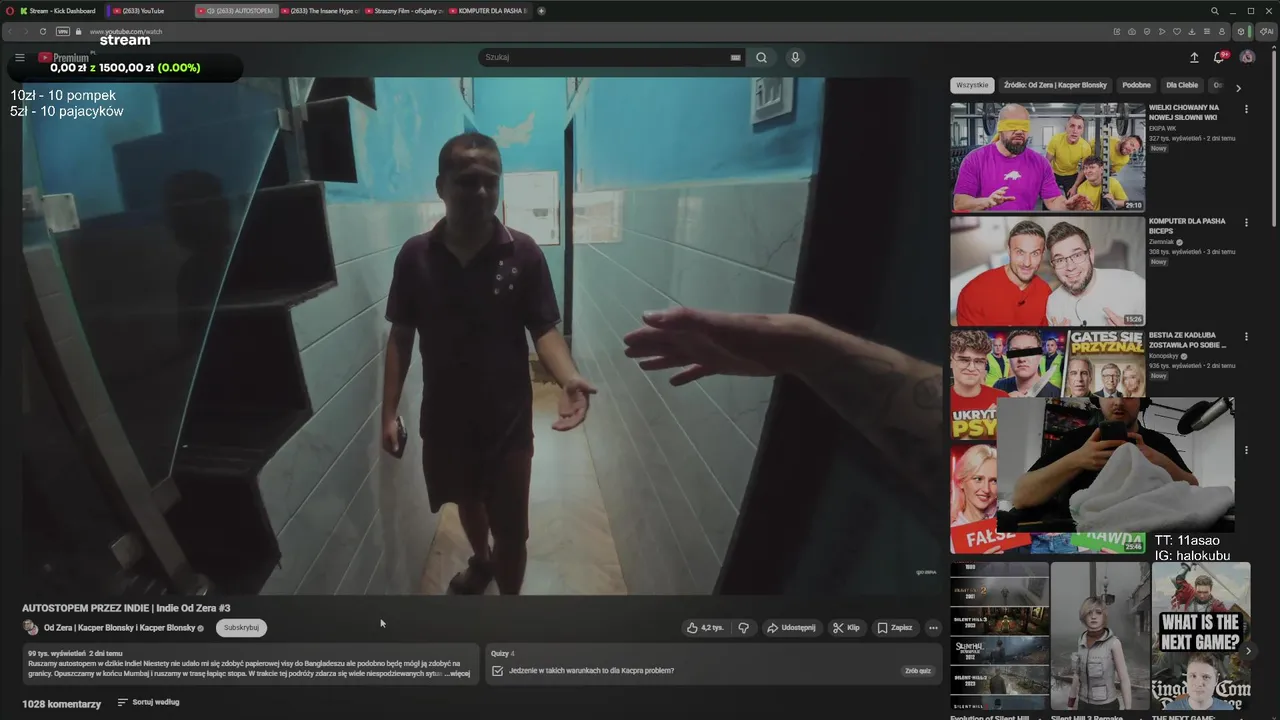
Task: Switch to Stream - Kick Dashboard tab
Action: point(58,11)
